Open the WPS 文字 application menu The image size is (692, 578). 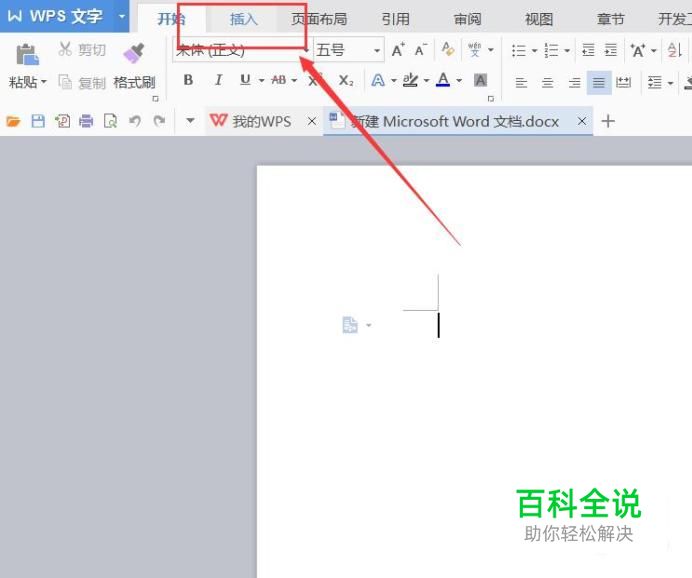(56, 16)
